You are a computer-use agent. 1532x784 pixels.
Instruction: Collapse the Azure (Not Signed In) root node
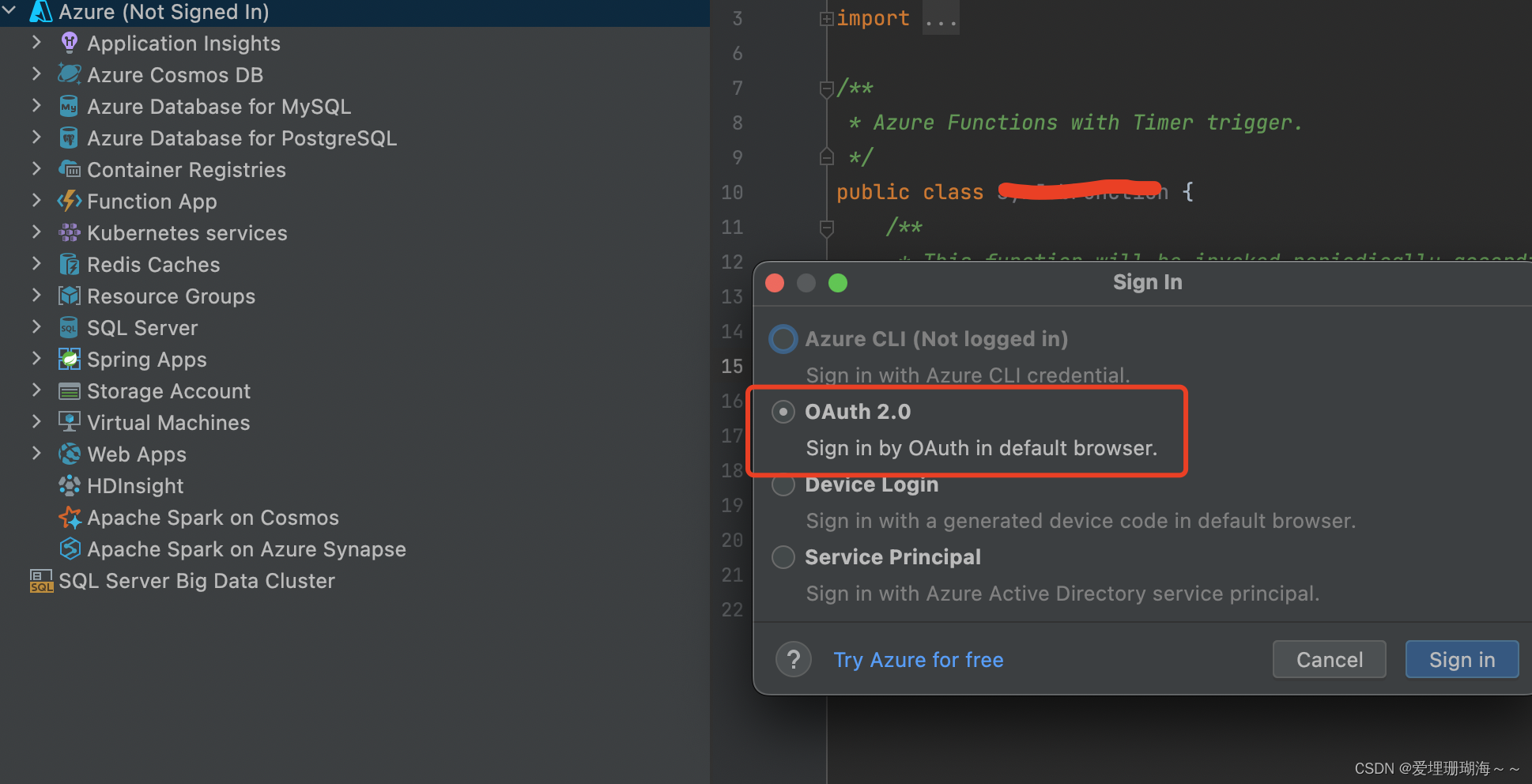click(10, 11)
